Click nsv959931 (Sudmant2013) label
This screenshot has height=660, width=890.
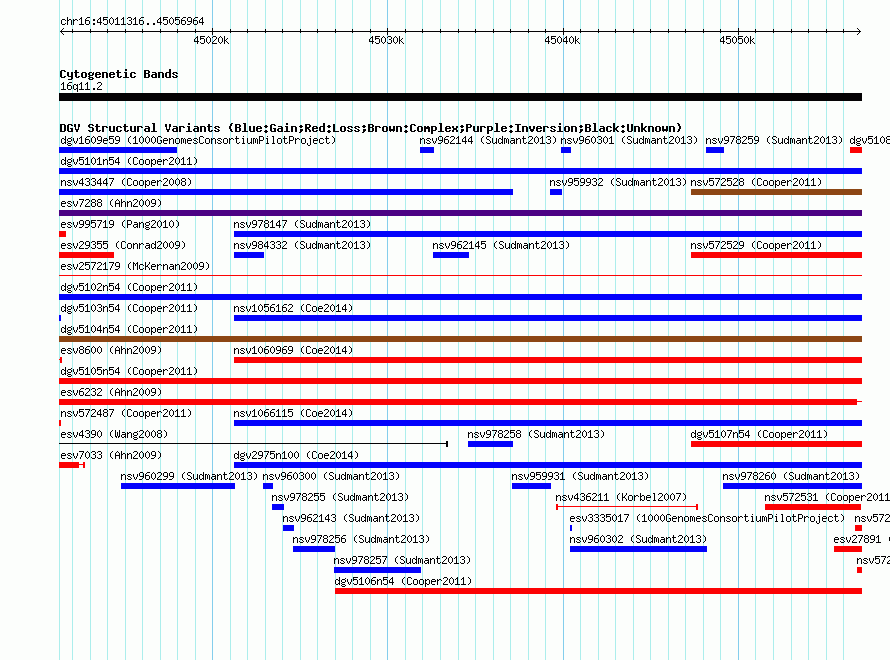[x=580, y=476]
